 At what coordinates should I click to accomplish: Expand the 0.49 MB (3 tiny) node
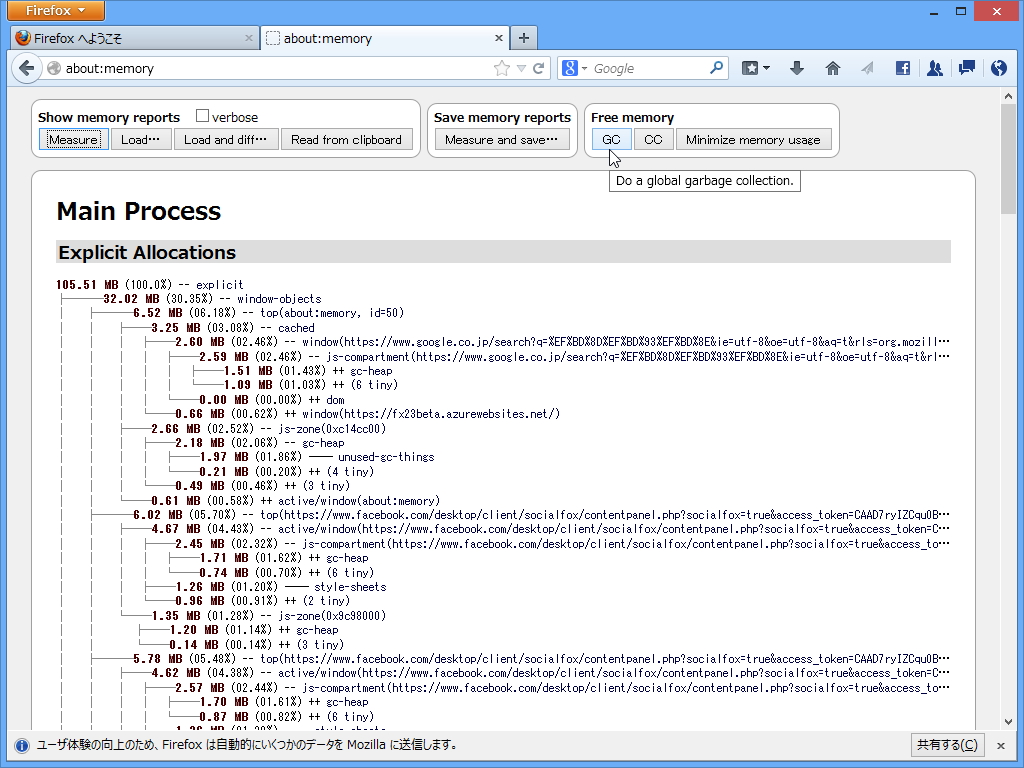click(263, 486)
